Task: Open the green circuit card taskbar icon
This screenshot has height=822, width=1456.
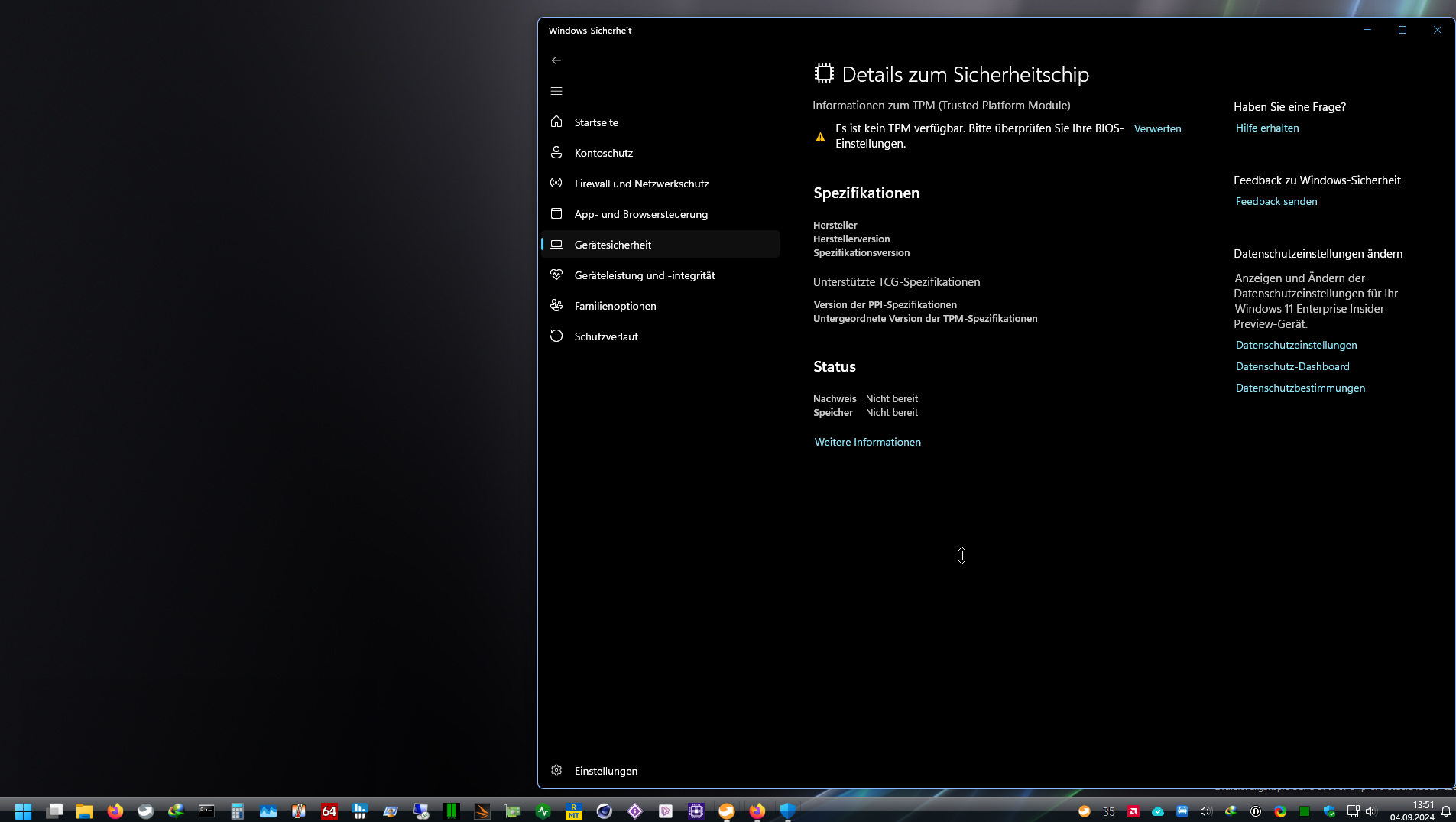Action: click(513, 811)
